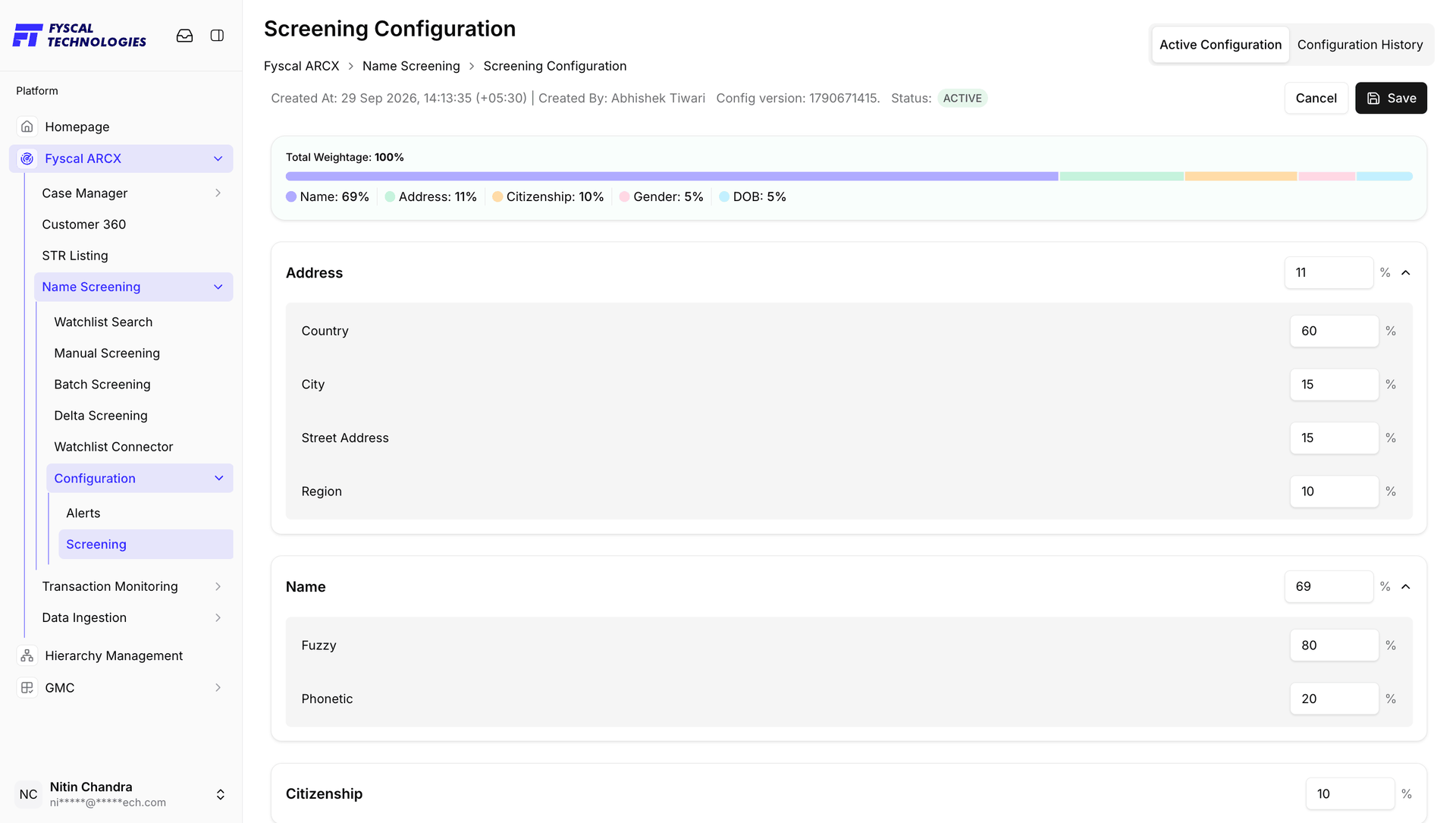Edit the Region percentage field
The image size is (1456, 823).
1334,492
